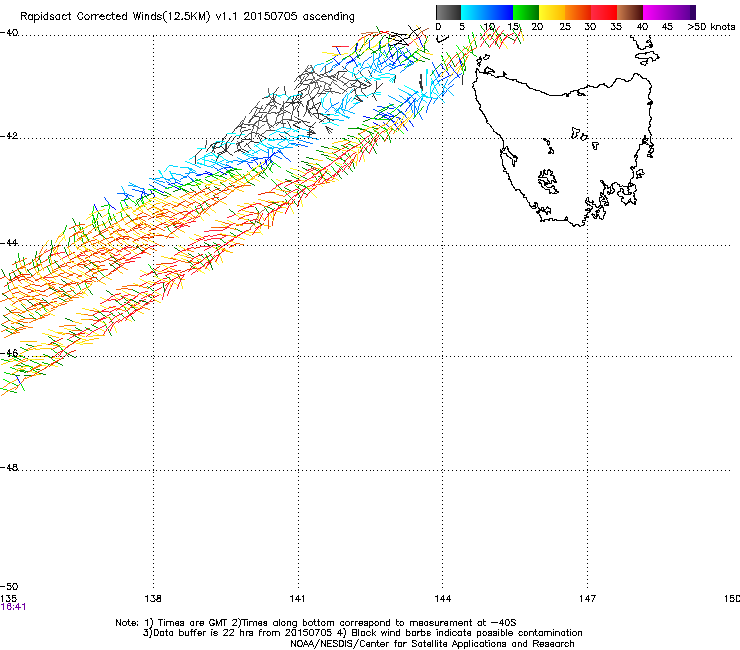Image resolution: width=740 pixels, height=650 pixels.
Task: Click the note line 'Times are GMT'
Action: (x=193, y=623)
